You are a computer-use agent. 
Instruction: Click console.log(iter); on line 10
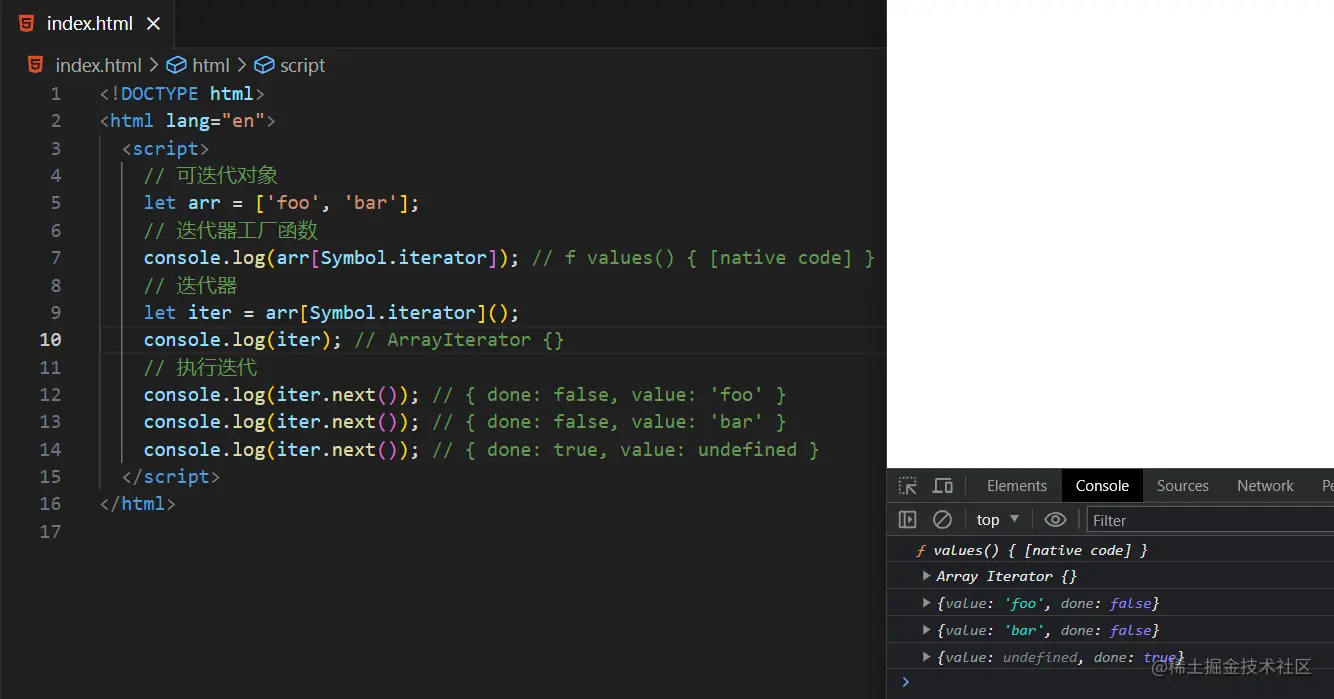[243, 340]
